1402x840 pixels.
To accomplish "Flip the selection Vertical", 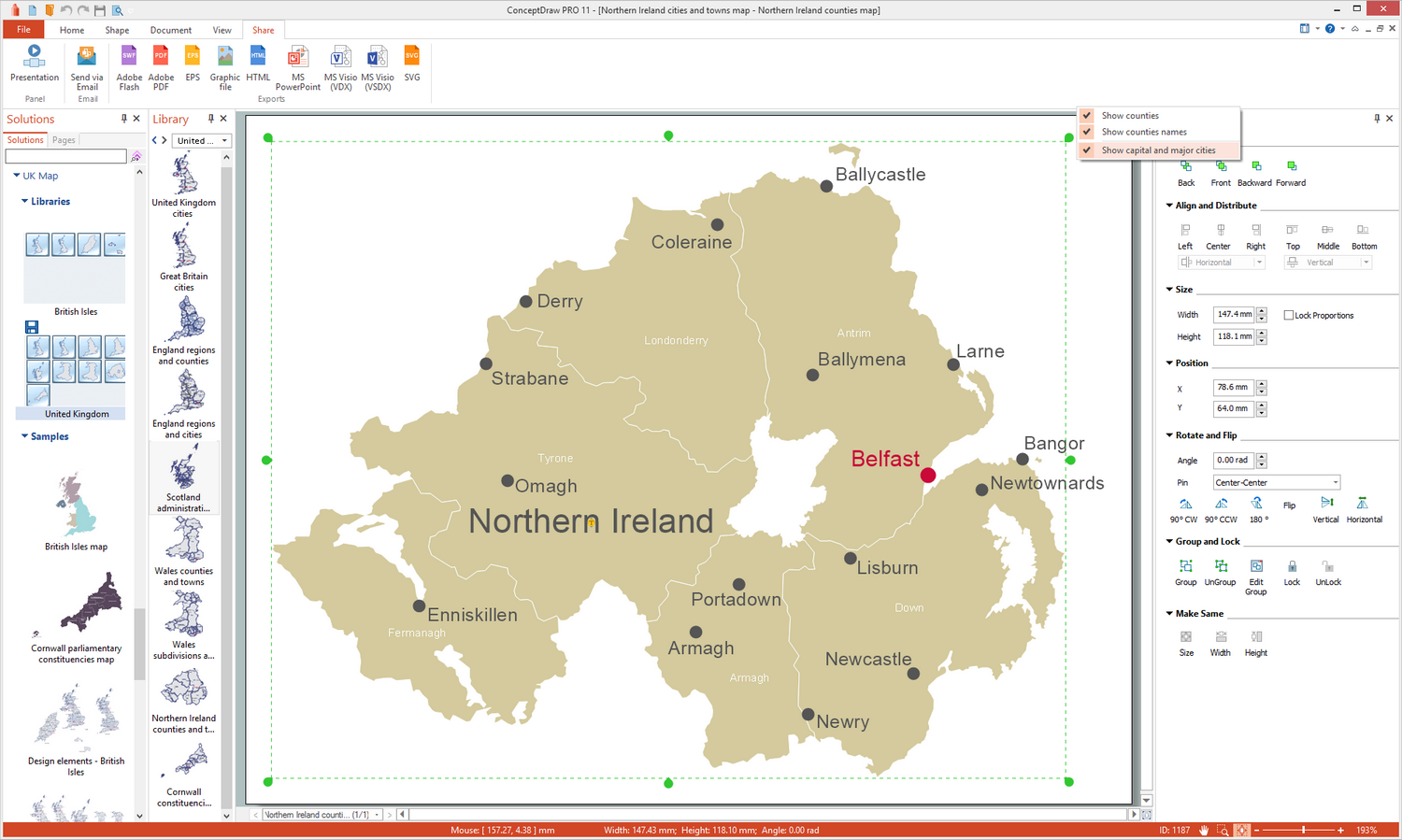I will click(x=1325, y=509).
